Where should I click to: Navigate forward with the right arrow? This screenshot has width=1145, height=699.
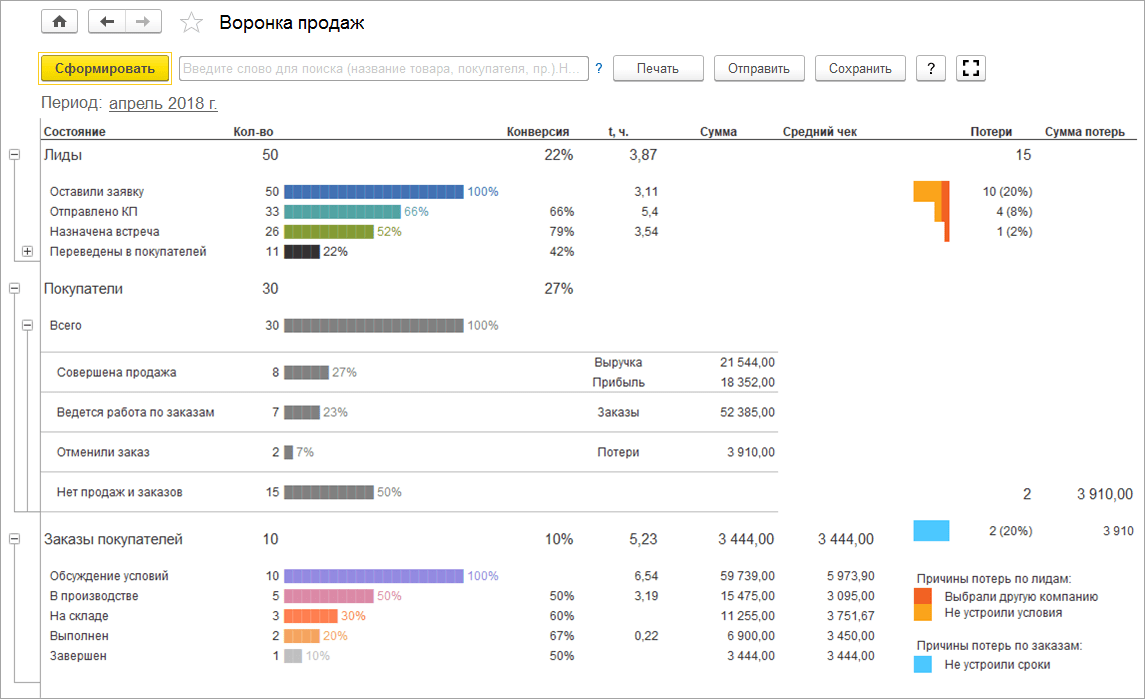tap(143, 22)
